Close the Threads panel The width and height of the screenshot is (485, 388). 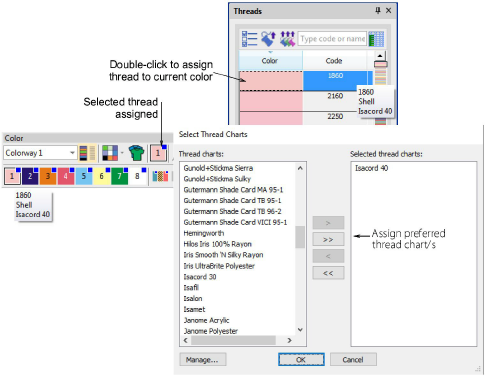(x=388, y=11)
